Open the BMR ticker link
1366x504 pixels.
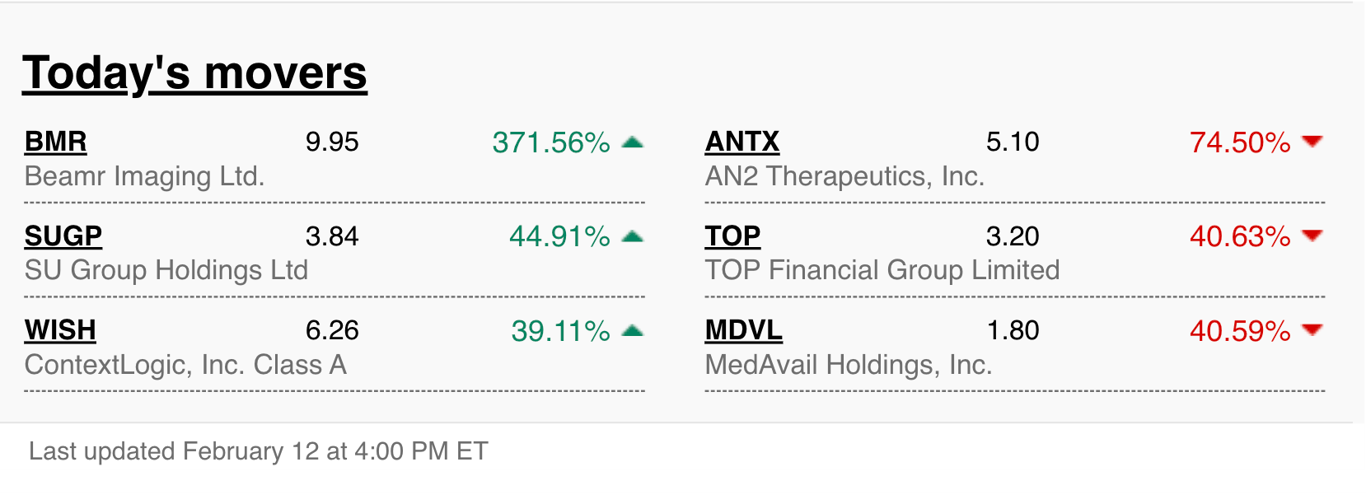point(55,142)
